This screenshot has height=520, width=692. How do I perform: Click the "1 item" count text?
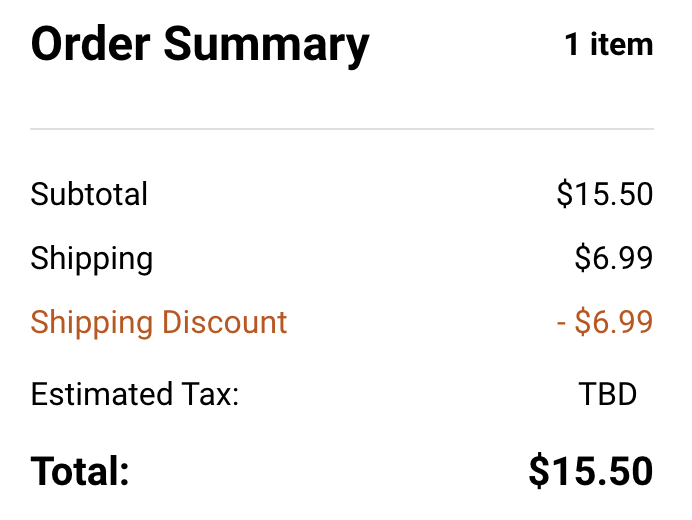click(x=608, y=45)
